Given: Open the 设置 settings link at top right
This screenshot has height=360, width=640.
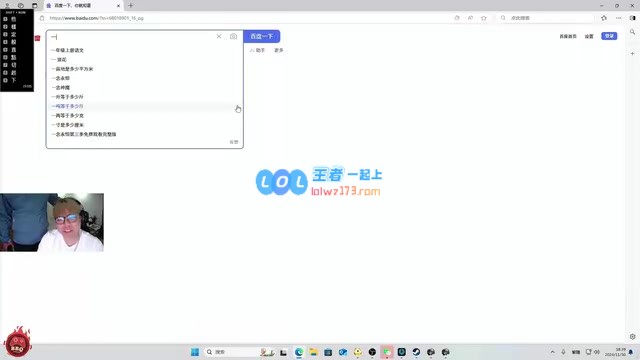Looking at the screenshot, I should click(589, 36).
